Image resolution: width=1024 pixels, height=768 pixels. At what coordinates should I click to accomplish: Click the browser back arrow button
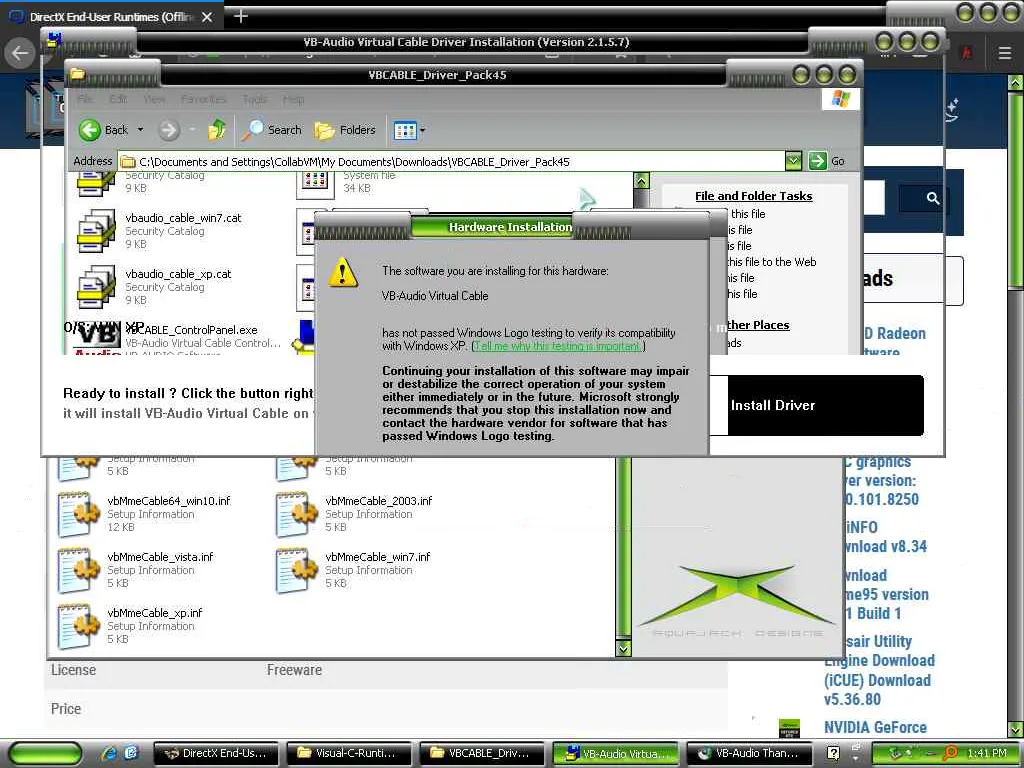pos(20,53)
